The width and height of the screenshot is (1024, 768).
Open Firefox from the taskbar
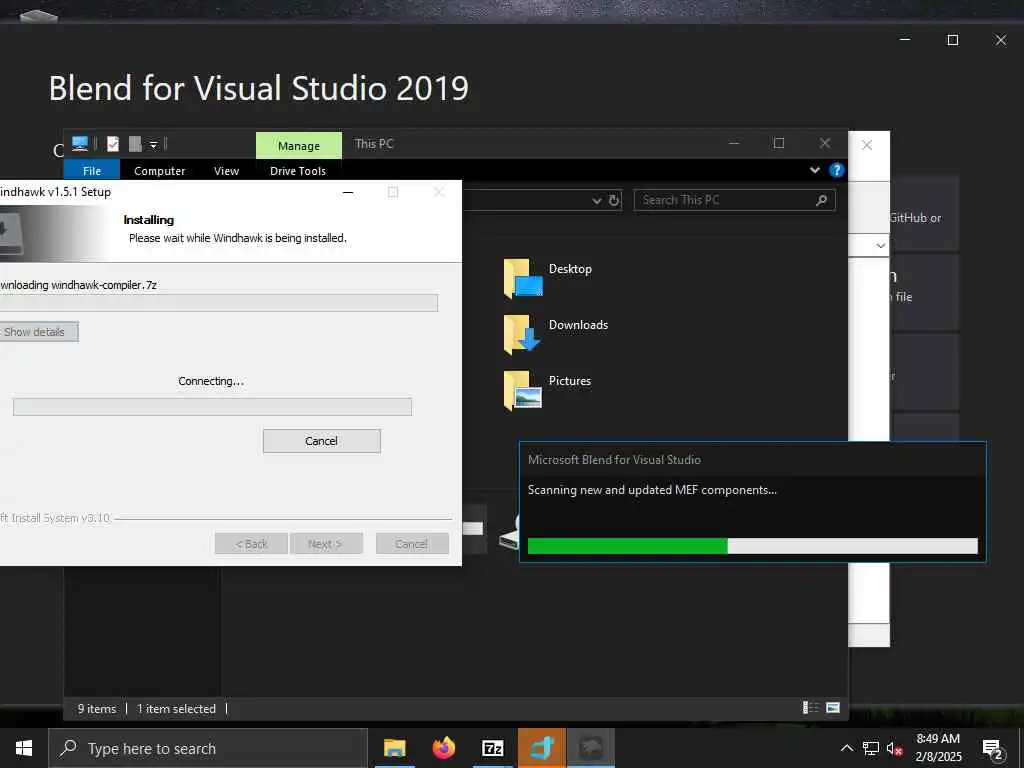[x=443, y=748]
